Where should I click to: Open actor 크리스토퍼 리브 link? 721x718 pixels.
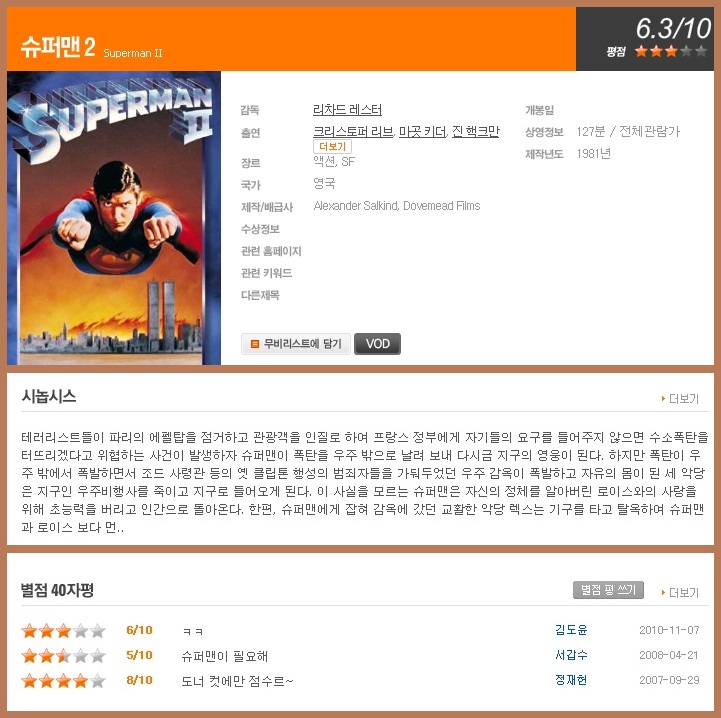[353, 132]
